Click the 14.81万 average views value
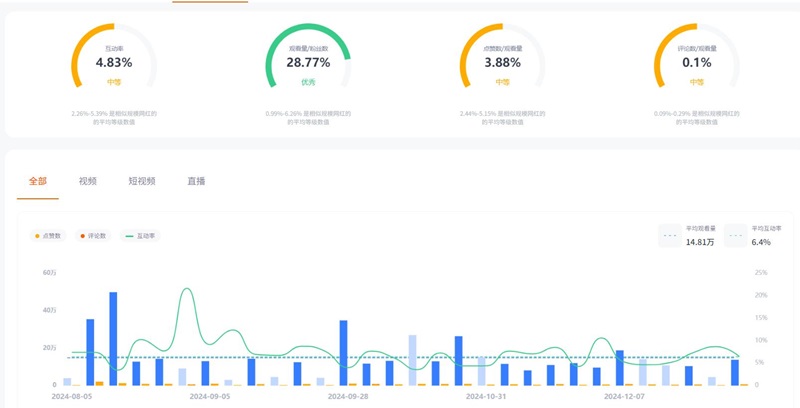The width and height of the screenshot is (800, 408). [700, 242]
